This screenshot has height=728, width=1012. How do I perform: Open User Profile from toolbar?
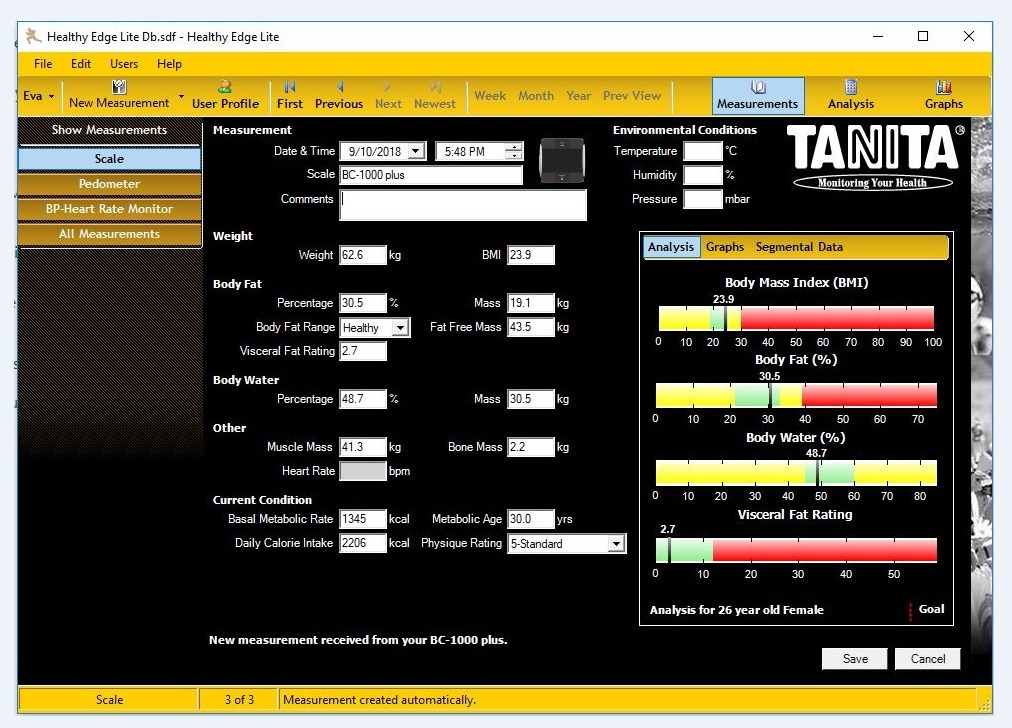[x=225, y=95]
